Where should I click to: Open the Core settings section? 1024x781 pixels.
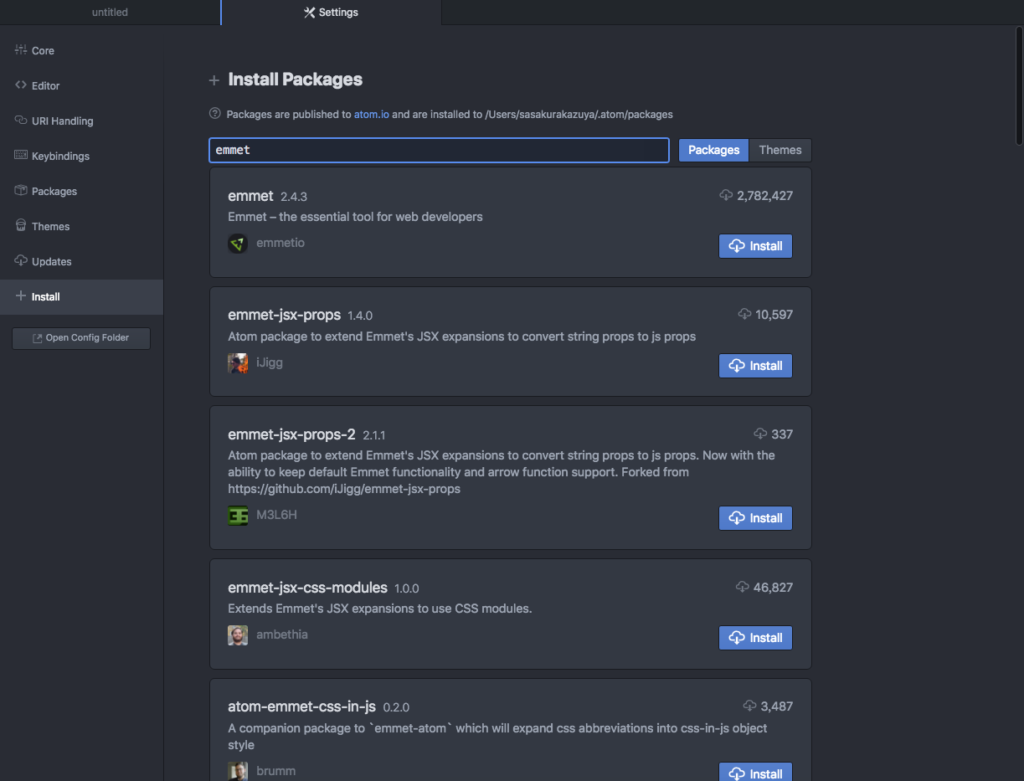pos(81,50)
